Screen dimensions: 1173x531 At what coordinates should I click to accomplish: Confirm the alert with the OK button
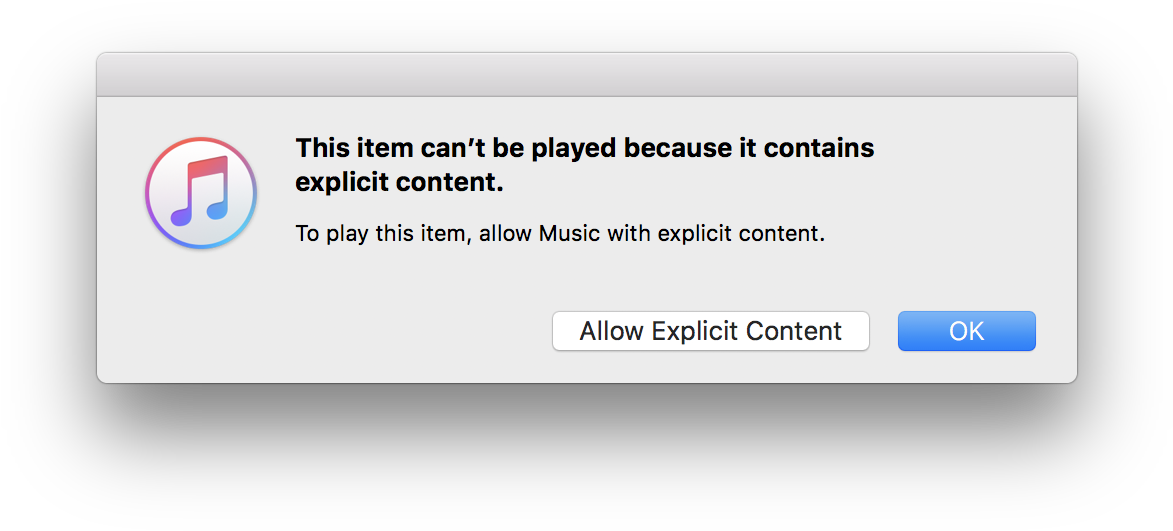(966, 331)
